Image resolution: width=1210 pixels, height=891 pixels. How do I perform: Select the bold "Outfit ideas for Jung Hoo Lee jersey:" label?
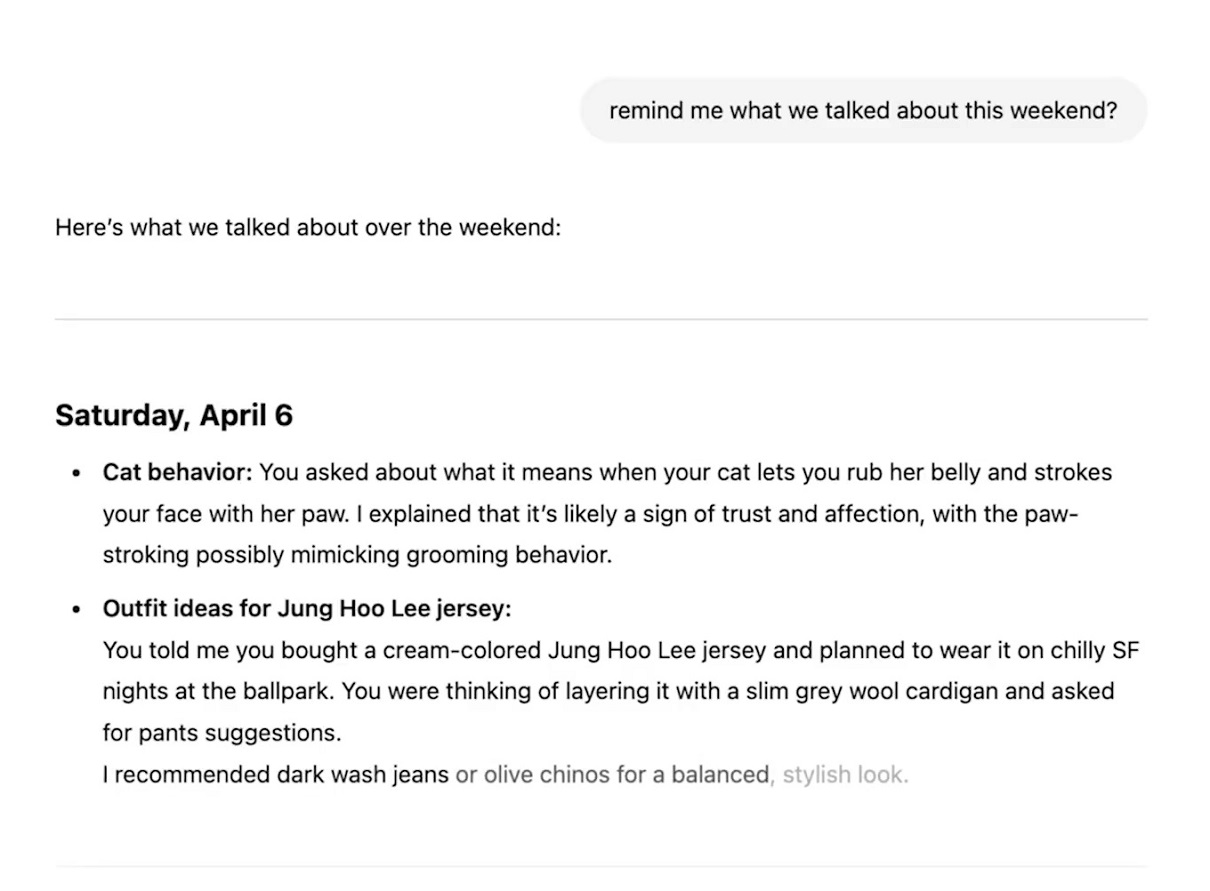[x=306, y=608]
